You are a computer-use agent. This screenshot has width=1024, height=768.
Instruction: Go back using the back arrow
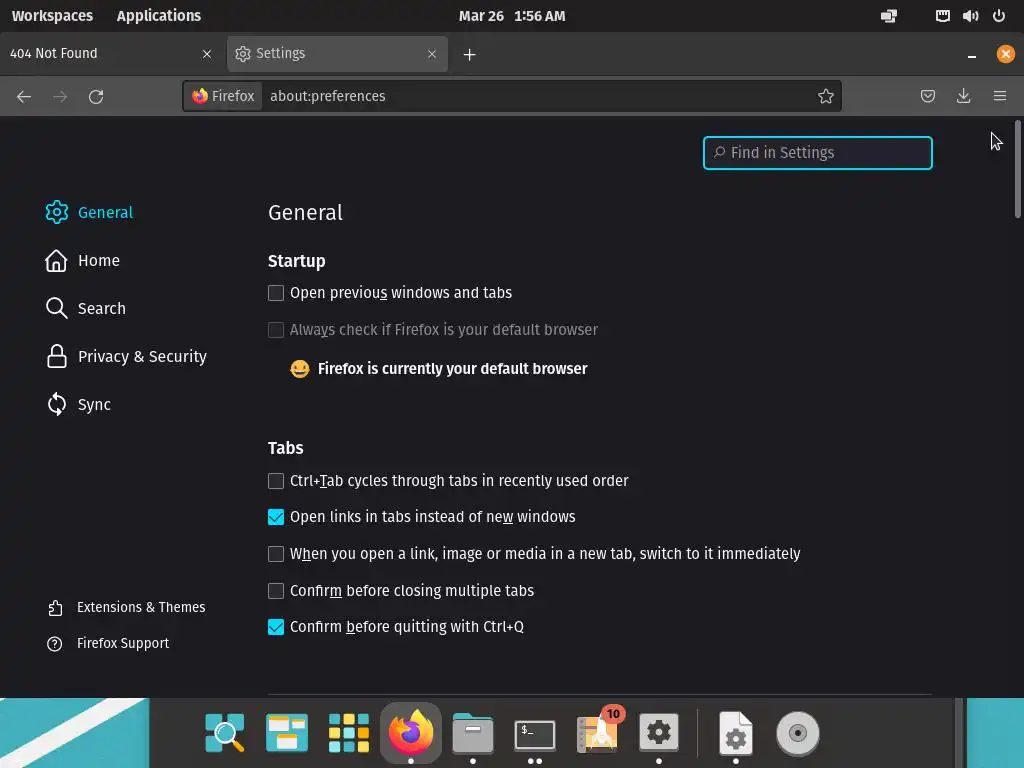point(24,97)
